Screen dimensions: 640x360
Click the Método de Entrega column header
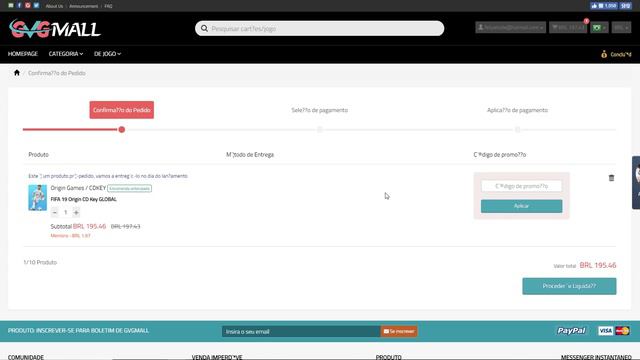coord(250,154)
